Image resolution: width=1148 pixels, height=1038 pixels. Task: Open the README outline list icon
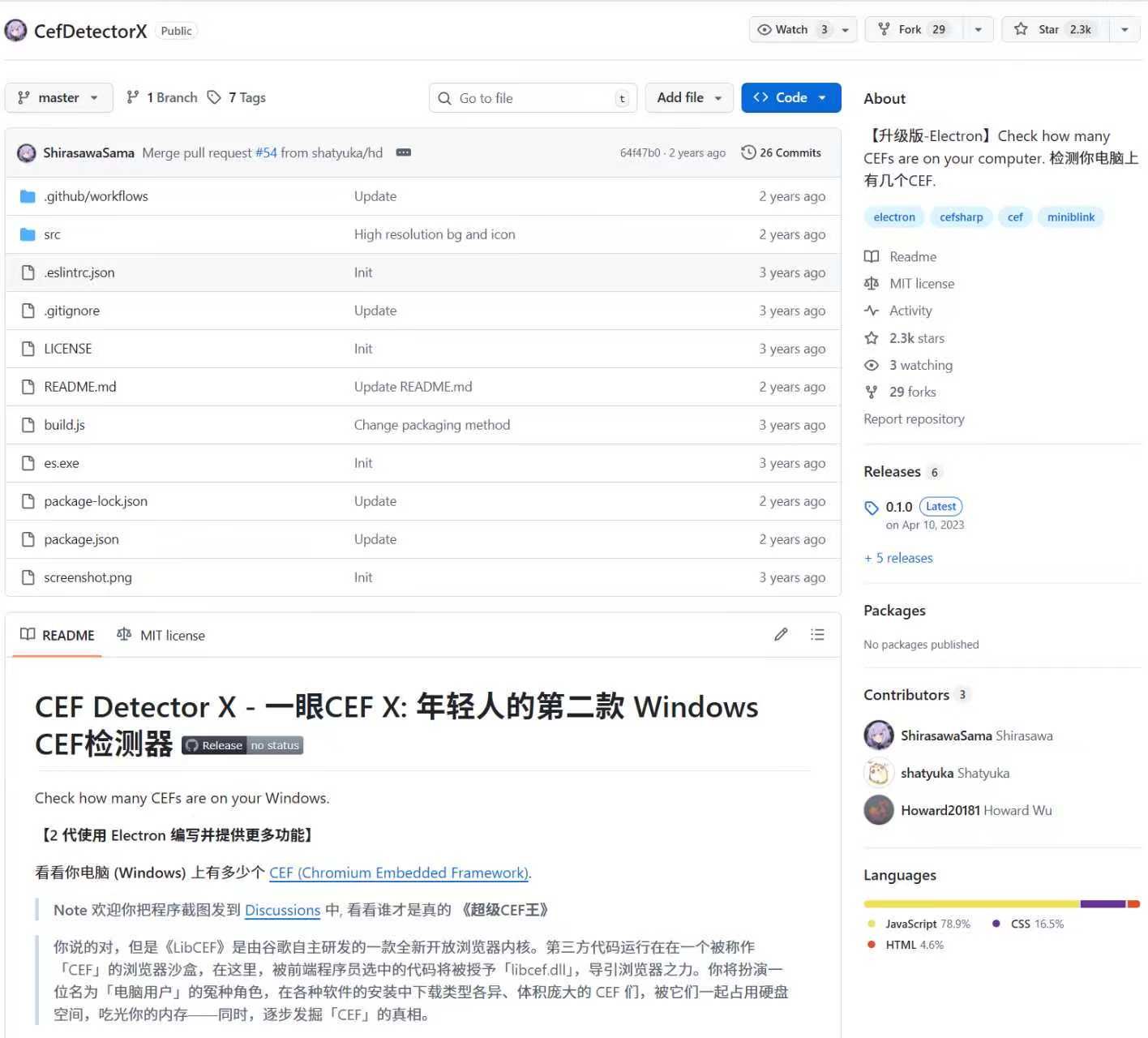coord(817,634)
